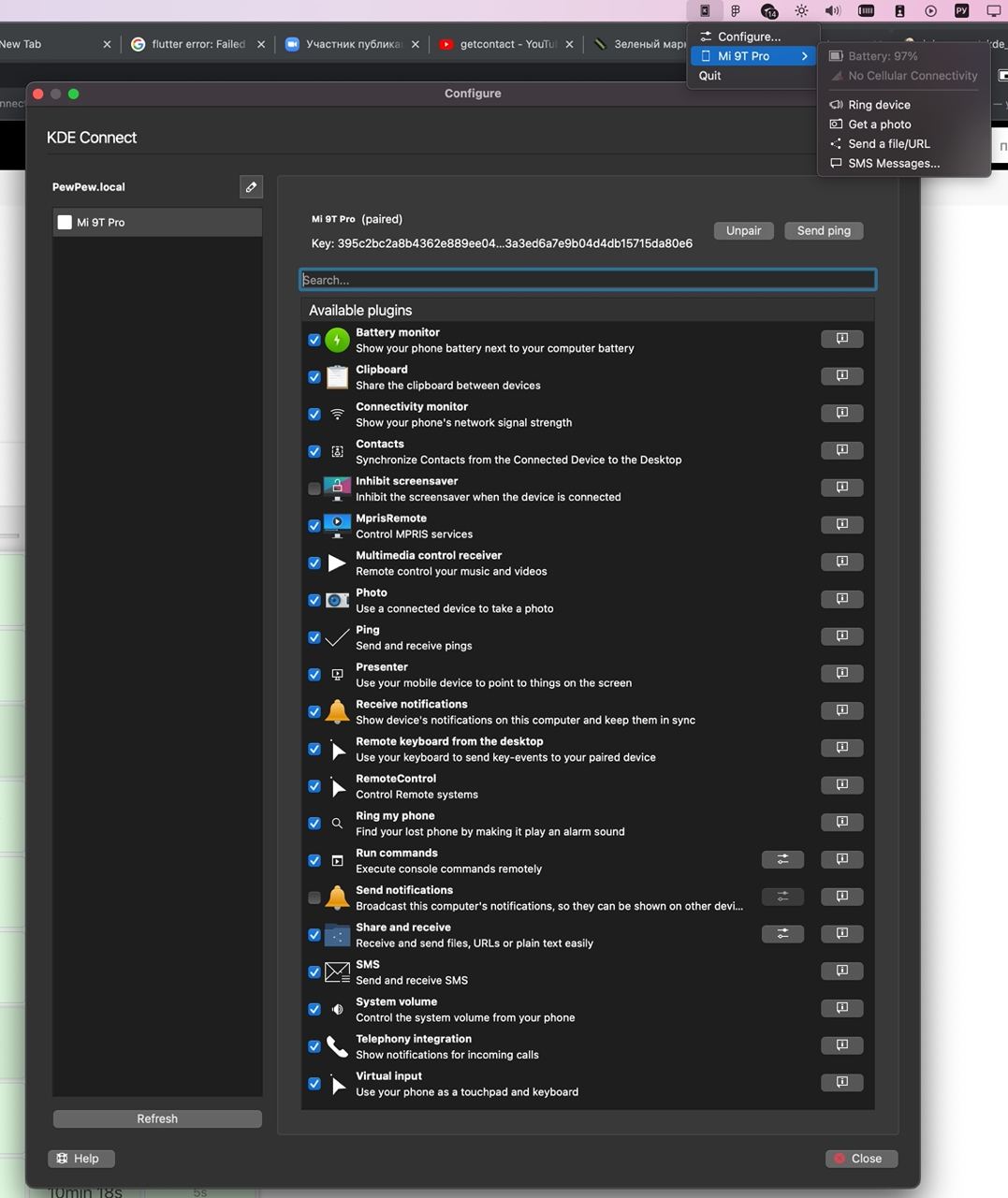Show info about Virtual input plugin
This screenshot has height=1198, width=1008.
(x=841, y=1082)
